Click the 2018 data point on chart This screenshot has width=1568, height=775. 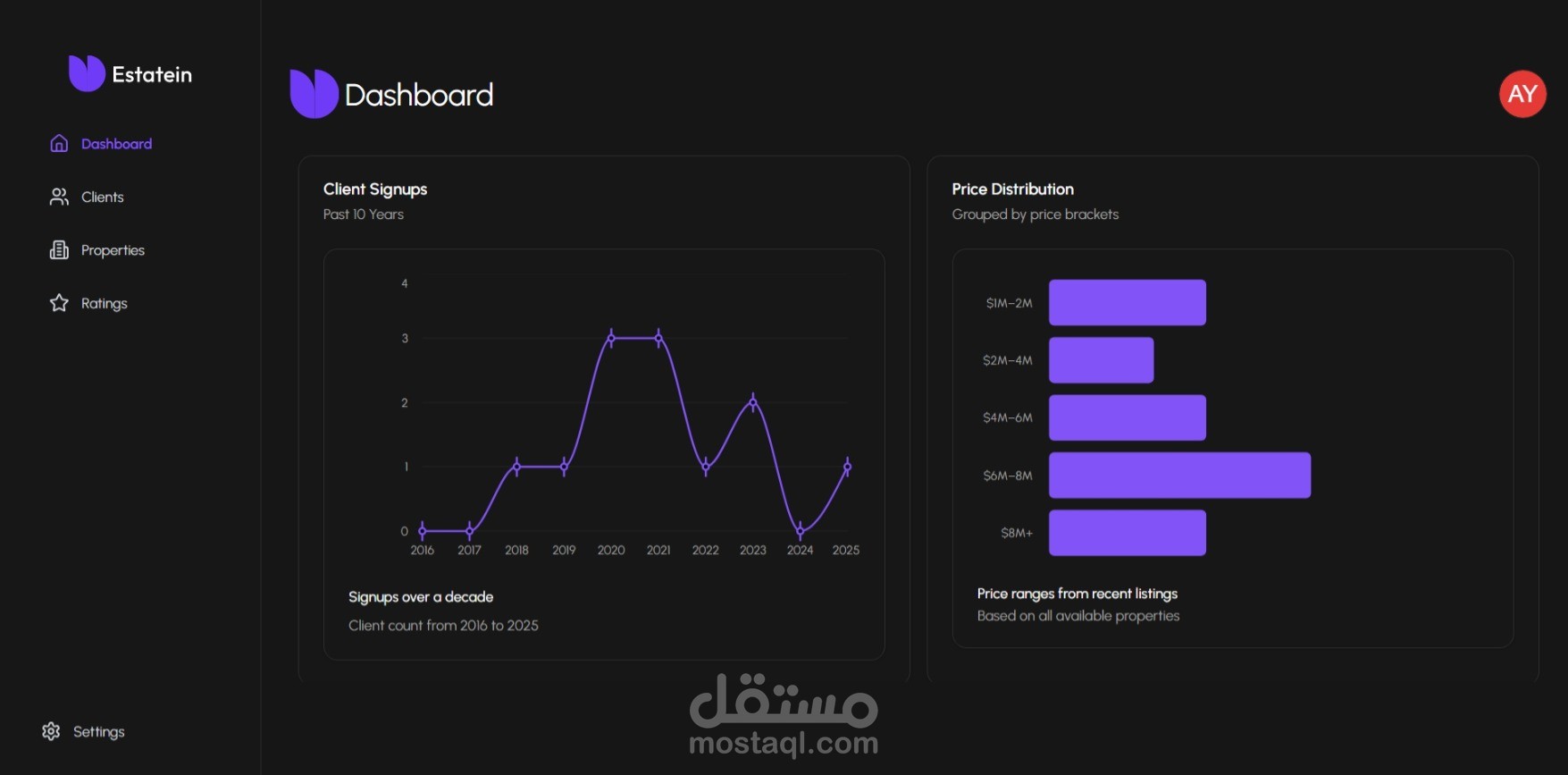coord(516,467)
